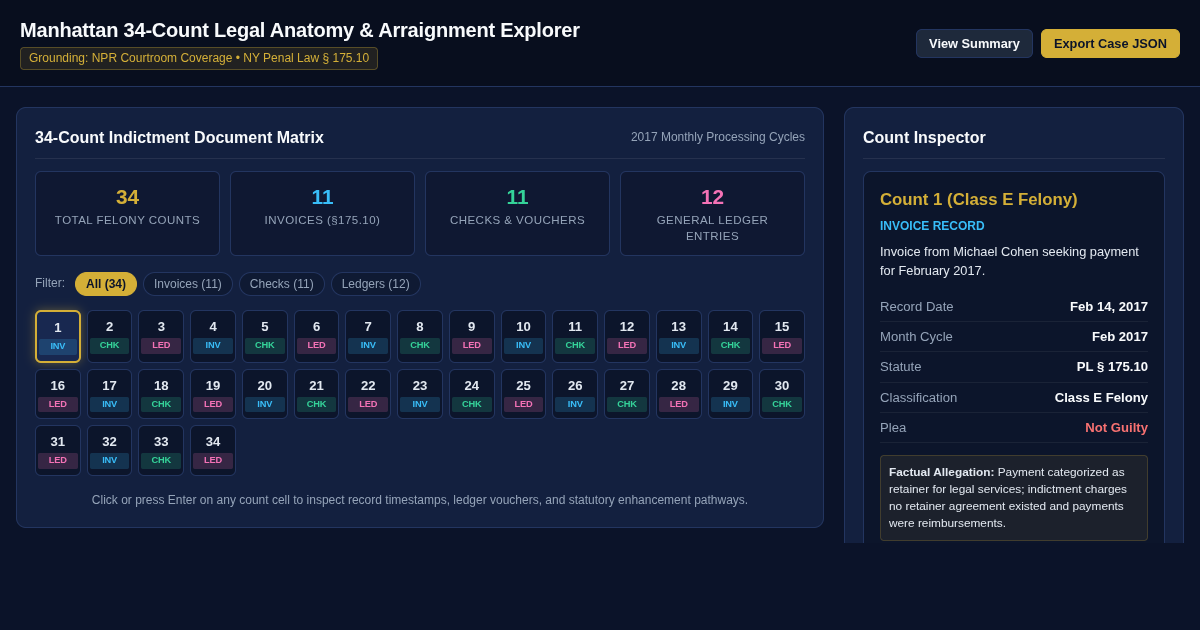Viewport: 1200px width, 630px height.
Task: Inspect count 1 invoice cell
Action: [58, 336]
